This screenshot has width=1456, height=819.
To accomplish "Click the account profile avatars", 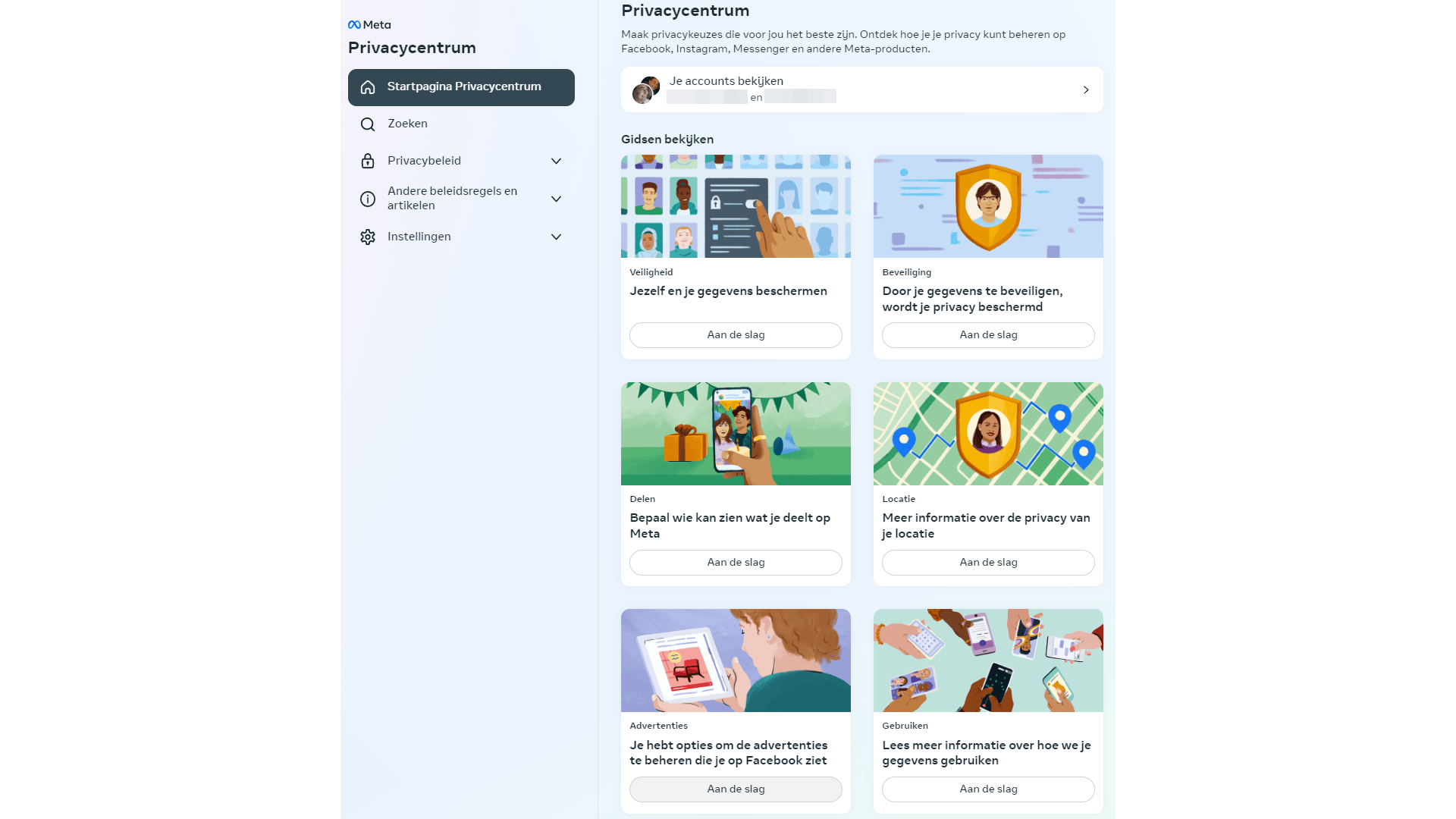I will [646, 89].
